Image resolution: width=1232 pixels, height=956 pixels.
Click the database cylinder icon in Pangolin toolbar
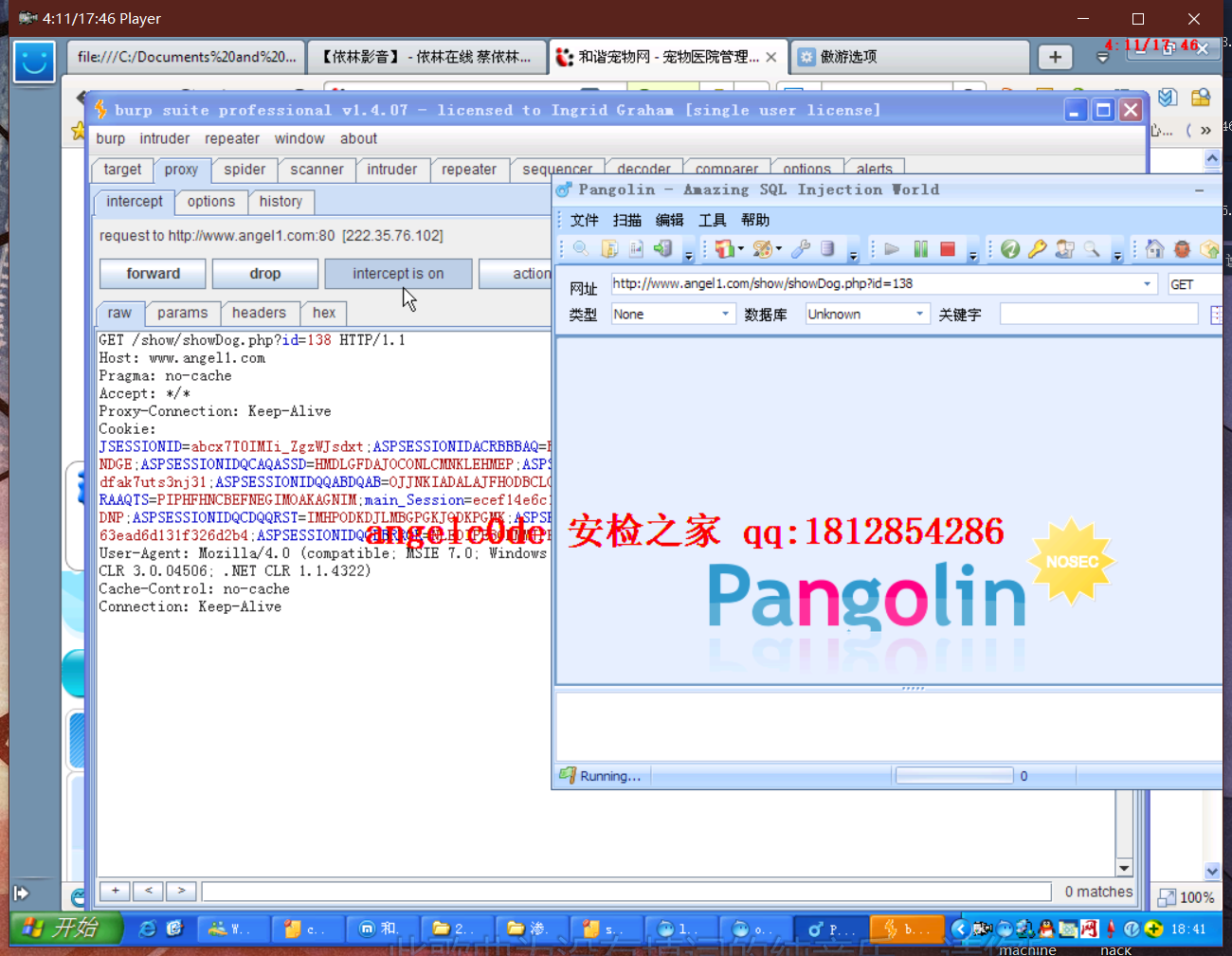click(827, 249)
